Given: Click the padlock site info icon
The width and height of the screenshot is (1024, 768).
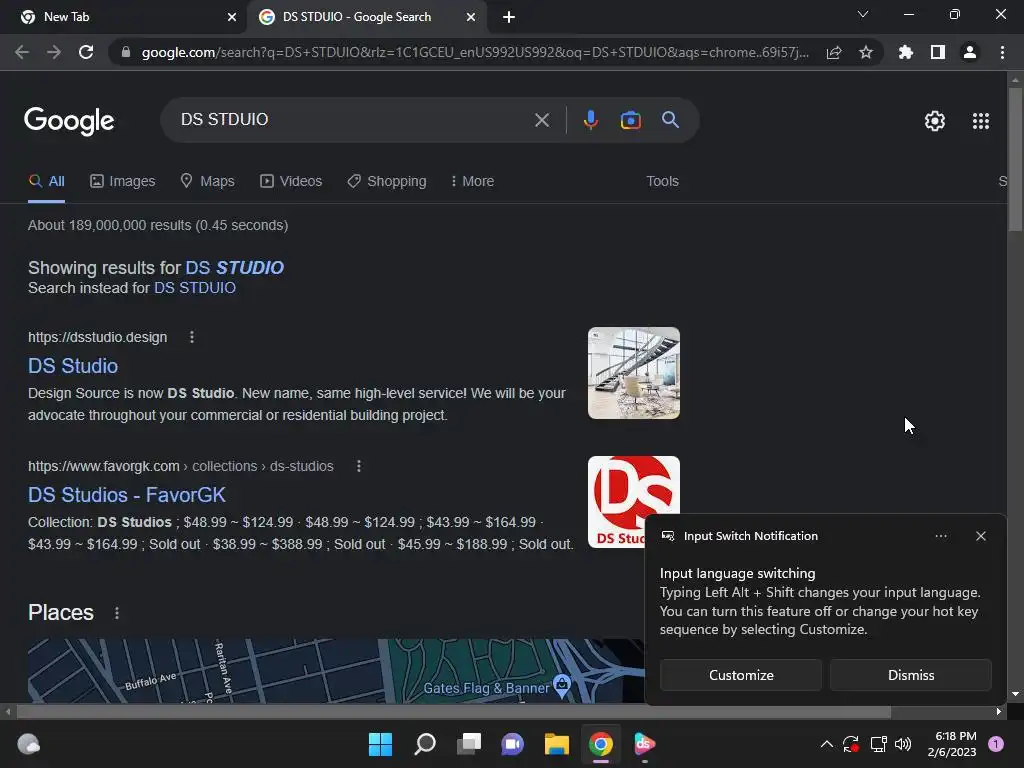Looking at the screenshot, I should (126, 52).
